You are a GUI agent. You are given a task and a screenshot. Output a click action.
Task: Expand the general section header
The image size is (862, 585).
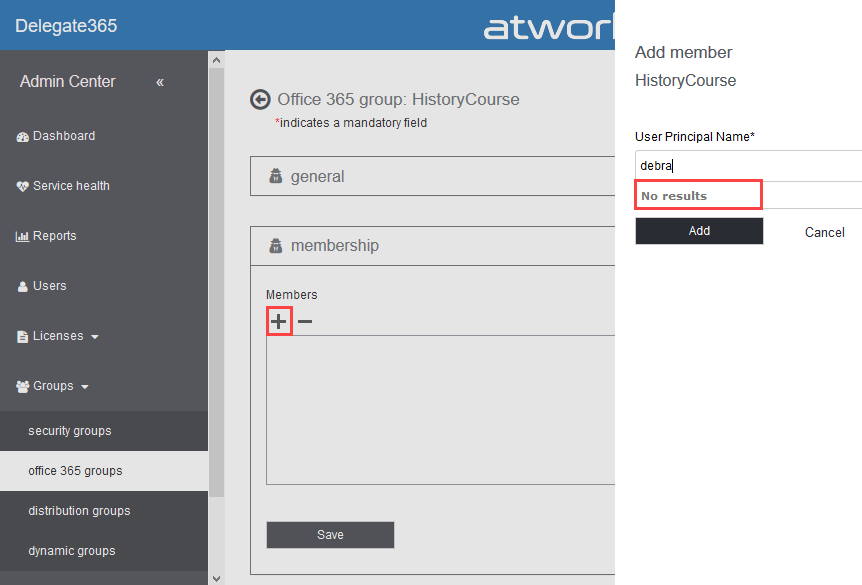click(432, 176)
